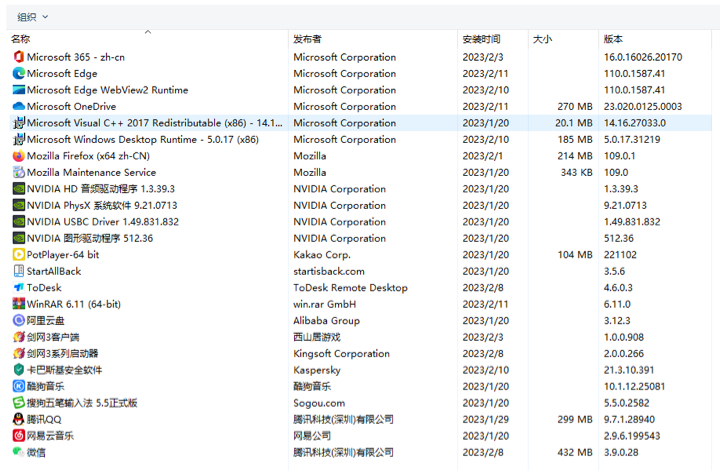
Task: Click the NVIDIA 512.36 graphics driver icon
Action: (x=18, y=238)
